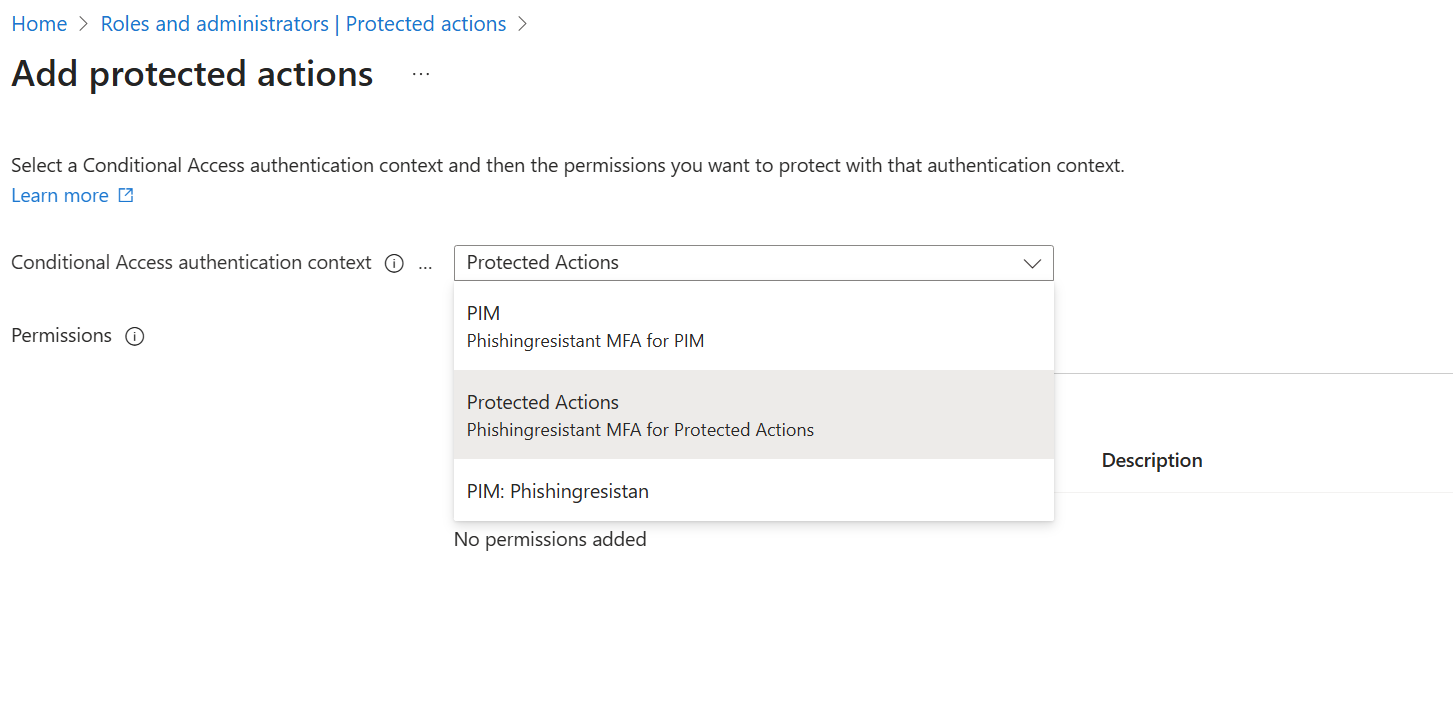Viewport: 1453px width, 706px height.
Task: Click the info icon beside Conditional Access authentication context
Action: (x=394, y=263)
